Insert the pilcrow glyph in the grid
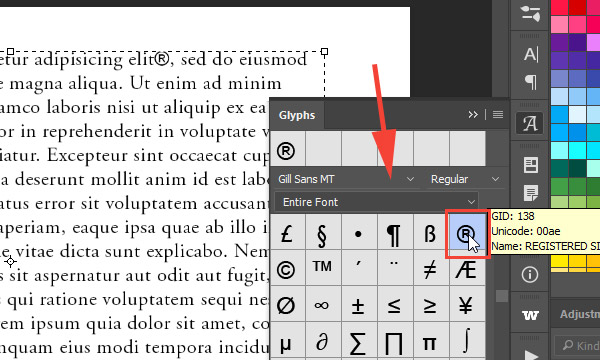600x360 pixels. pos(395,233)
